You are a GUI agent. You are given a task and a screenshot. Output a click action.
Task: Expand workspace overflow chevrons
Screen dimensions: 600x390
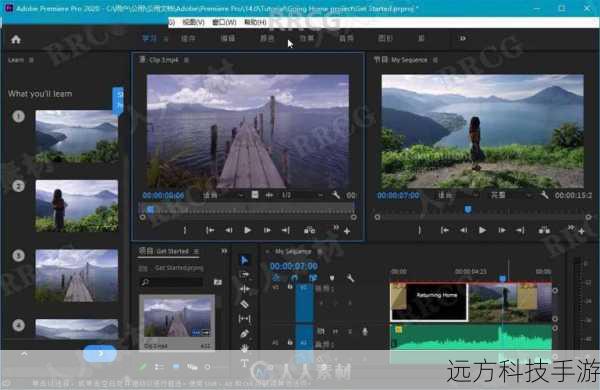(x=463, y=38)
